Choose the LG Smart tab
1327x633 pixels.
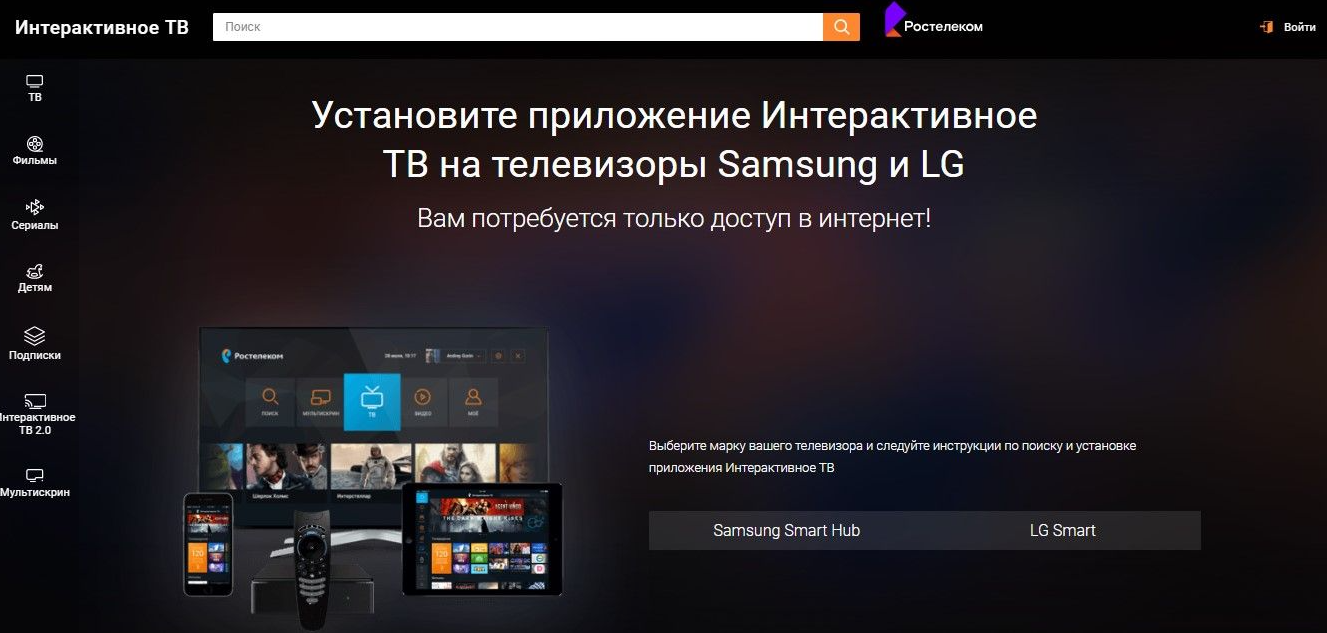[1062, 531]
